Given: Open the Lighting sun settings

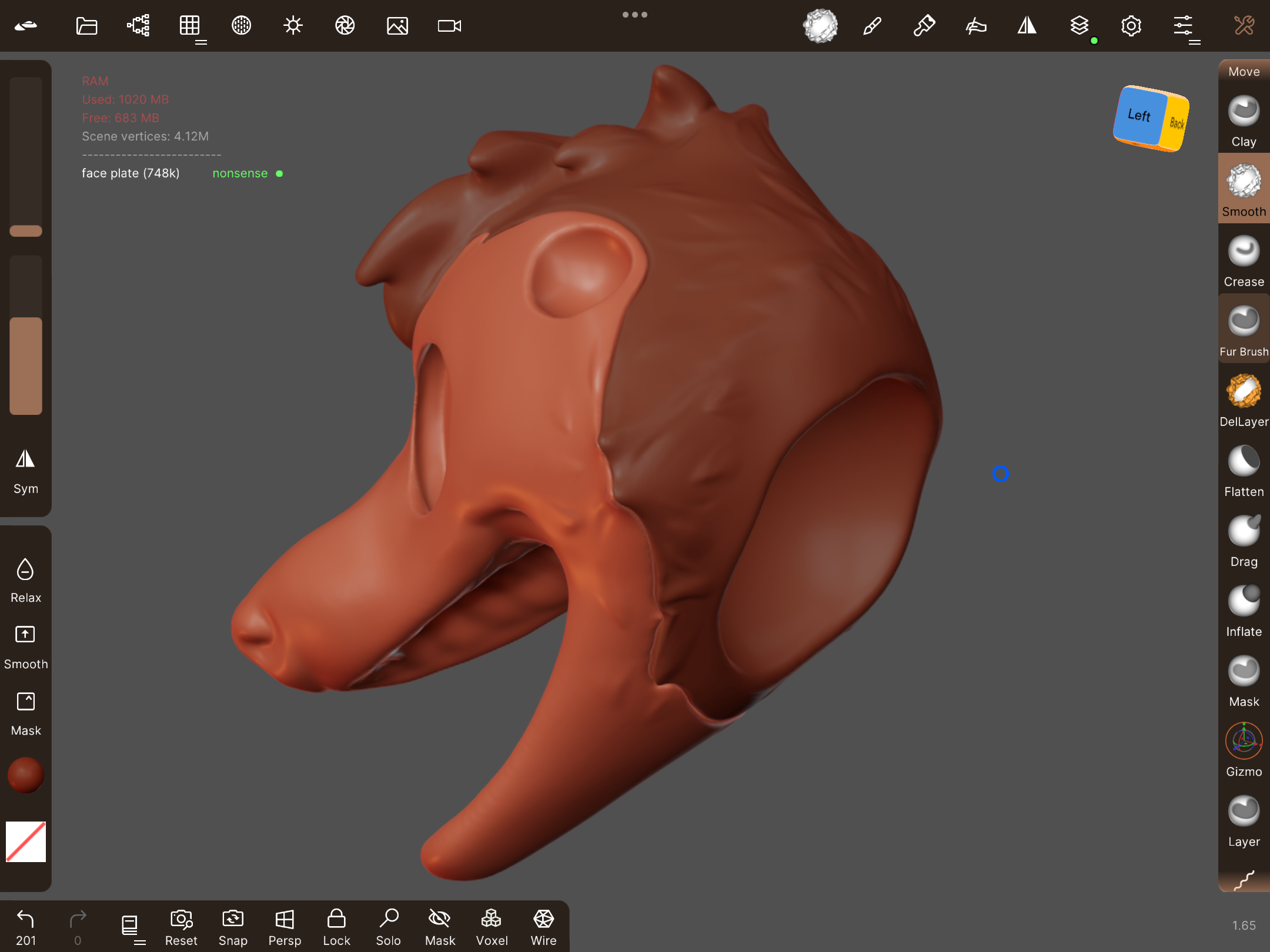Looking at the screenshot, I should click(293, 26).
